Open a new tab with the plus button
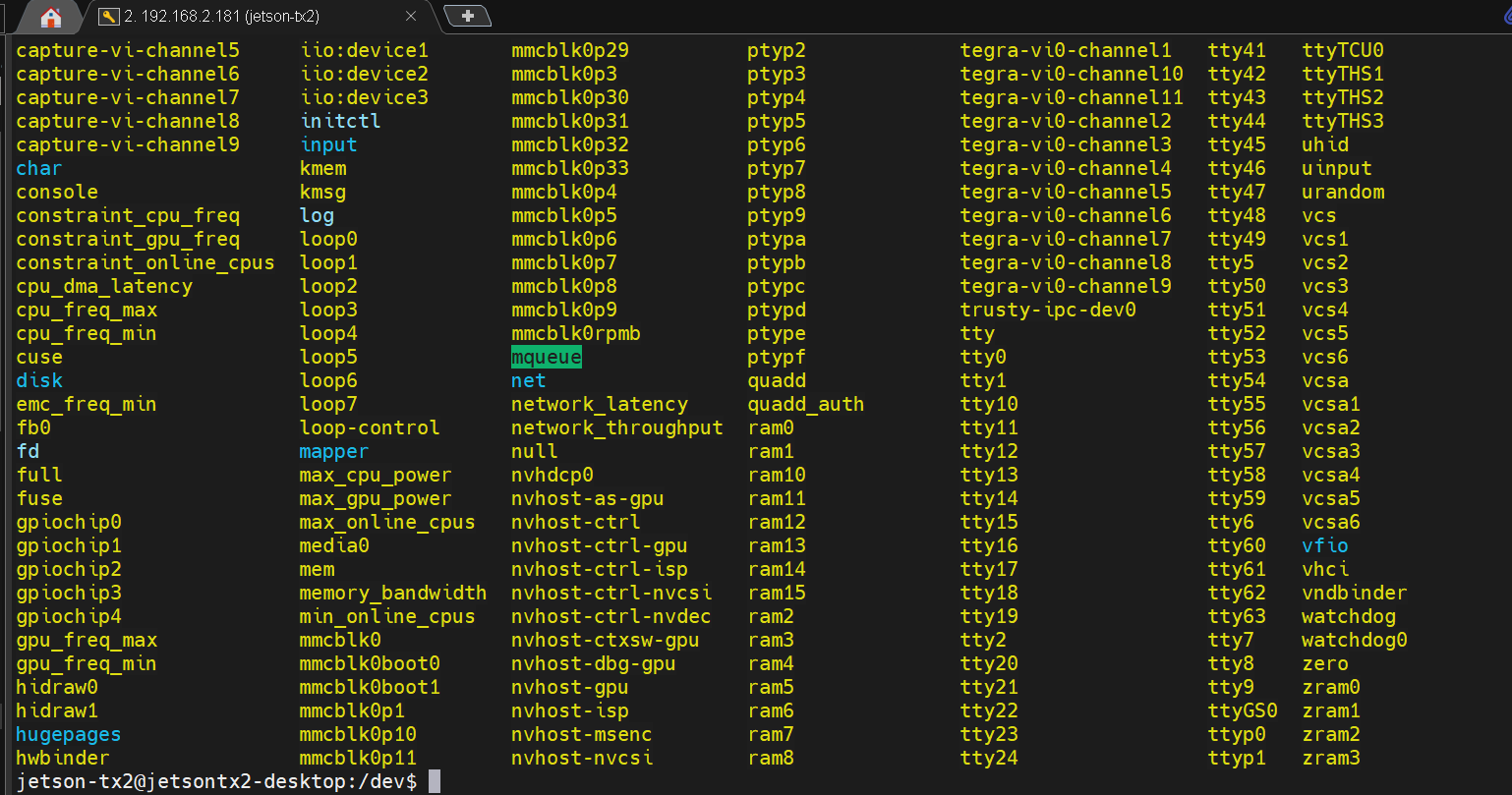The width and height of the screenshot is (1512, 795). (x=468, y=16)
